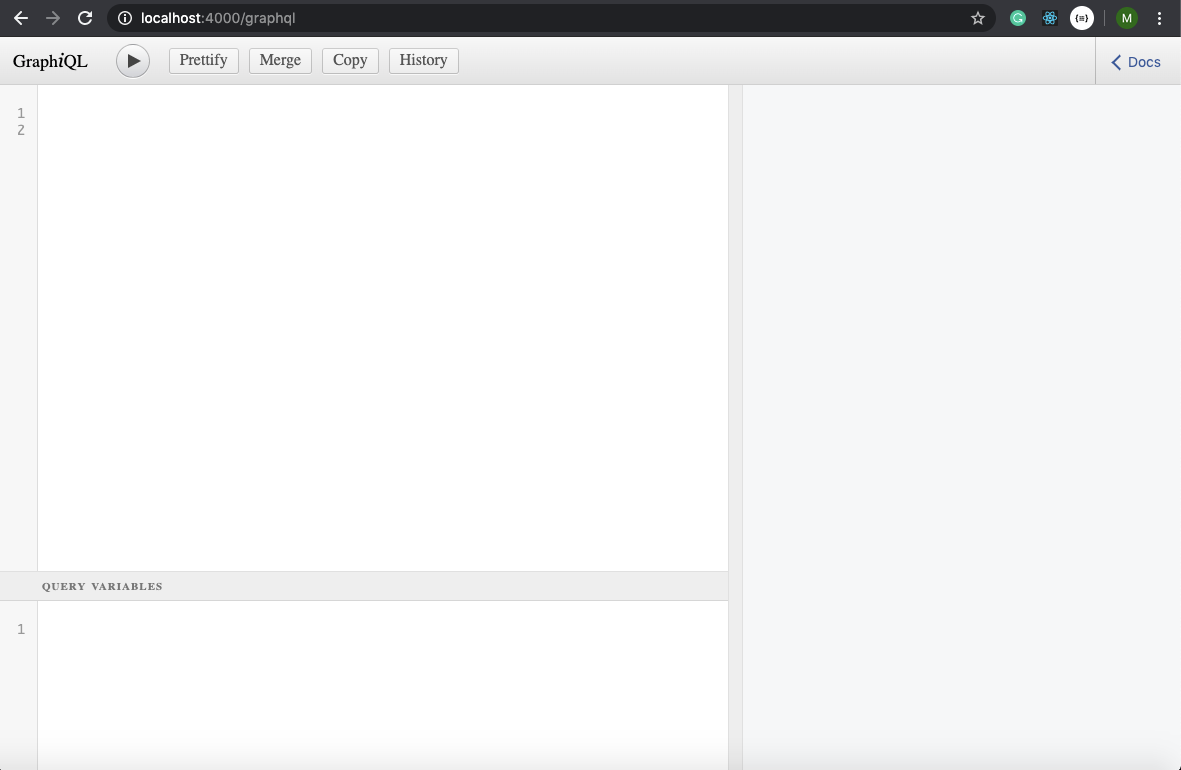Open the browser profile avatar M
The height and width of the screenshot is (770, 1181).
[1125, 18]
